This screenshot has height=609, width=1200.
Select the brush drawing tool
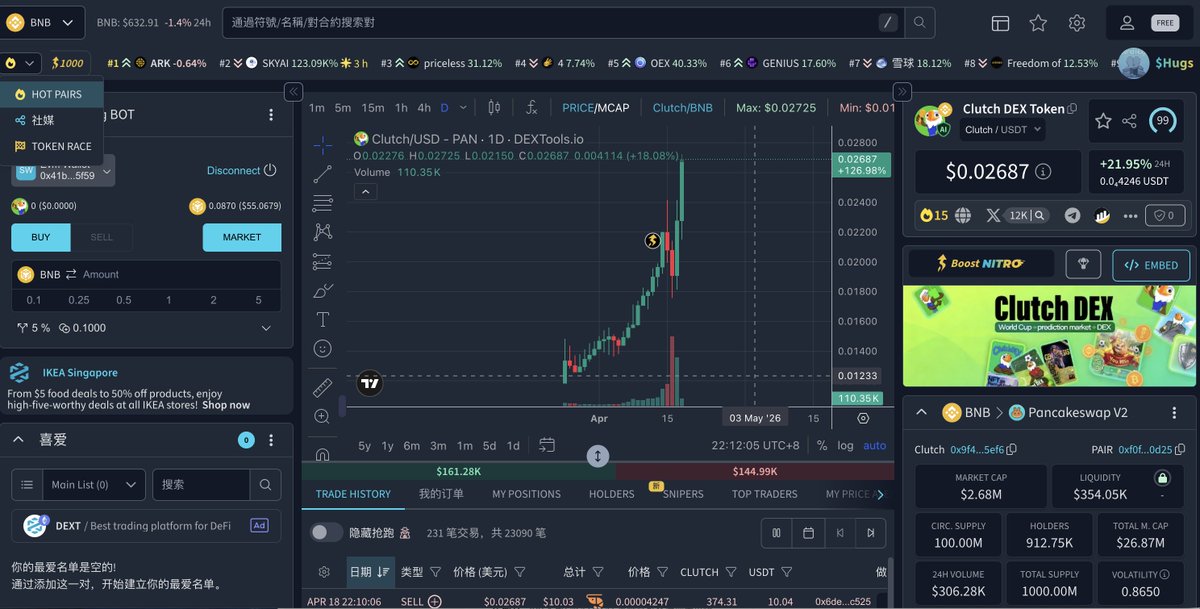[x=322, y=291]
